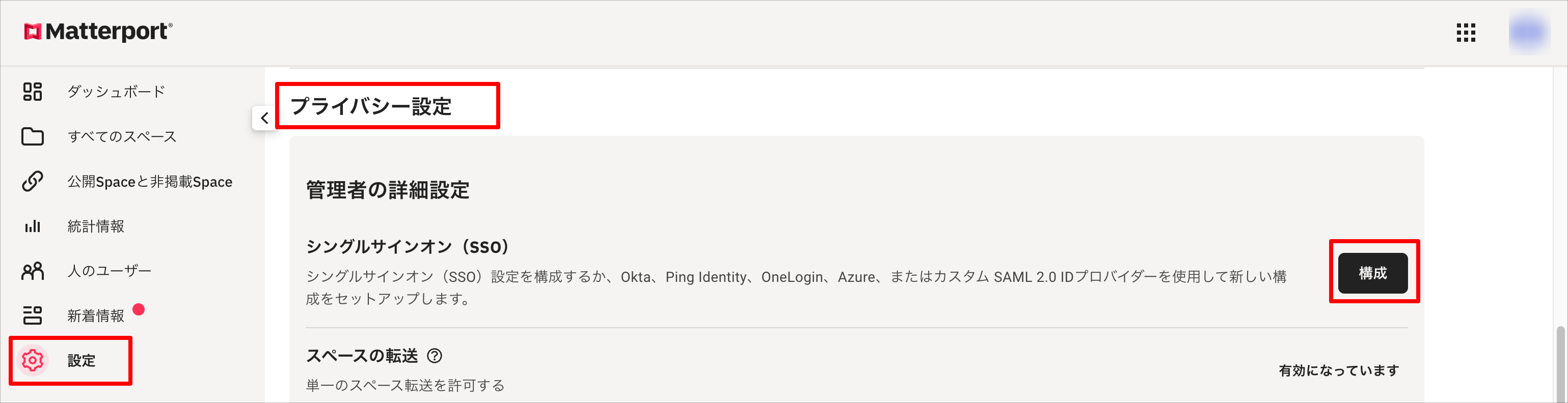This screenshot has width=1568, height=403.
Task: Select 統計情報 in the sidebar
Action: click(96, 226)
